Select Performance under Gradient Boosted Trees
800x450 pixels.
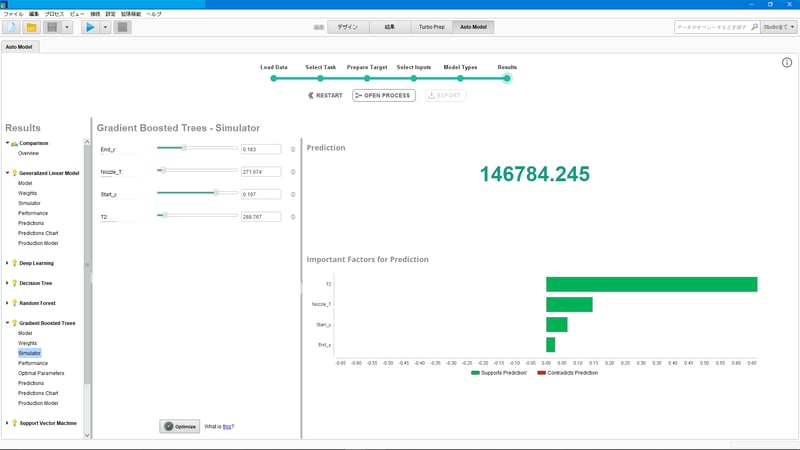(33, 363)
